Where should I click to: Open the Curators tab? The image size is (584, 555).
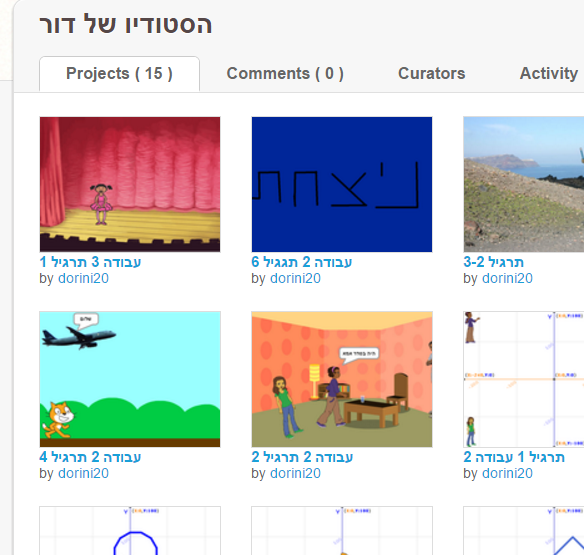[x=431, y=73]
